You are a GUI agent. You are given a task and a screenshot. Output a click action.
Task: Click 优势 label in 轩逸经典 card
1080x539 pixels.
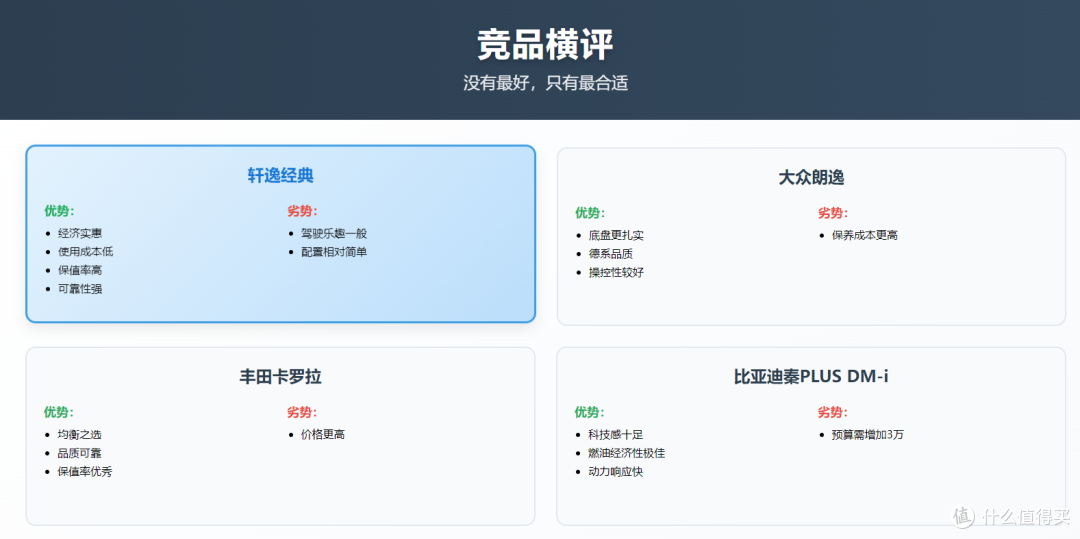(x=59, y=211)
